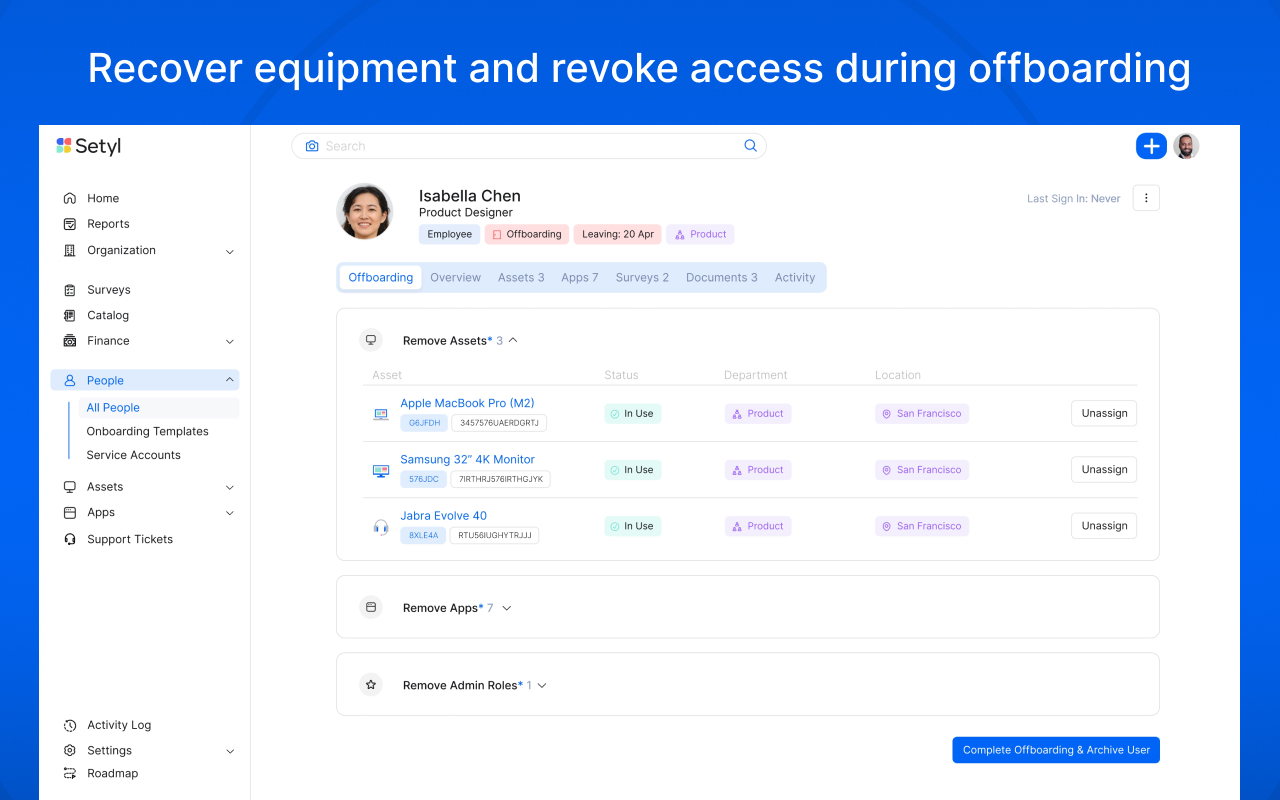Click the blue plus add button
Viewport: 1280px width, 800px height.
click(x=1151, y=146)
